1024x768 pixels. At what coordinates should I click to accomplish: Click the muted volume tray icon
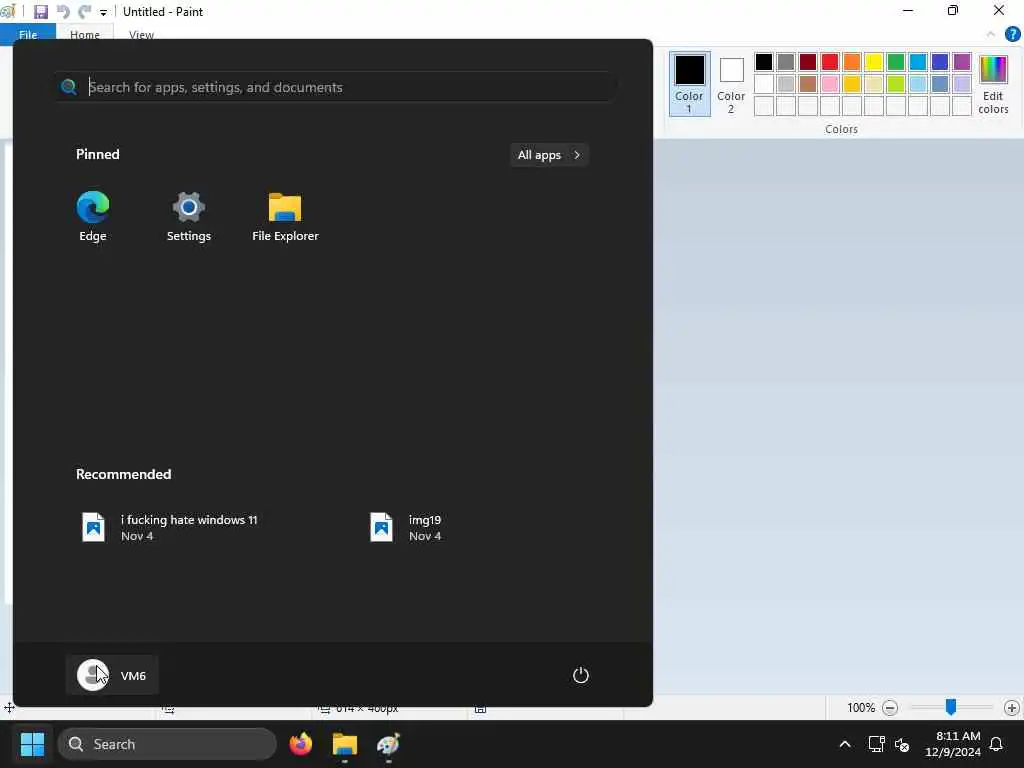903,744
